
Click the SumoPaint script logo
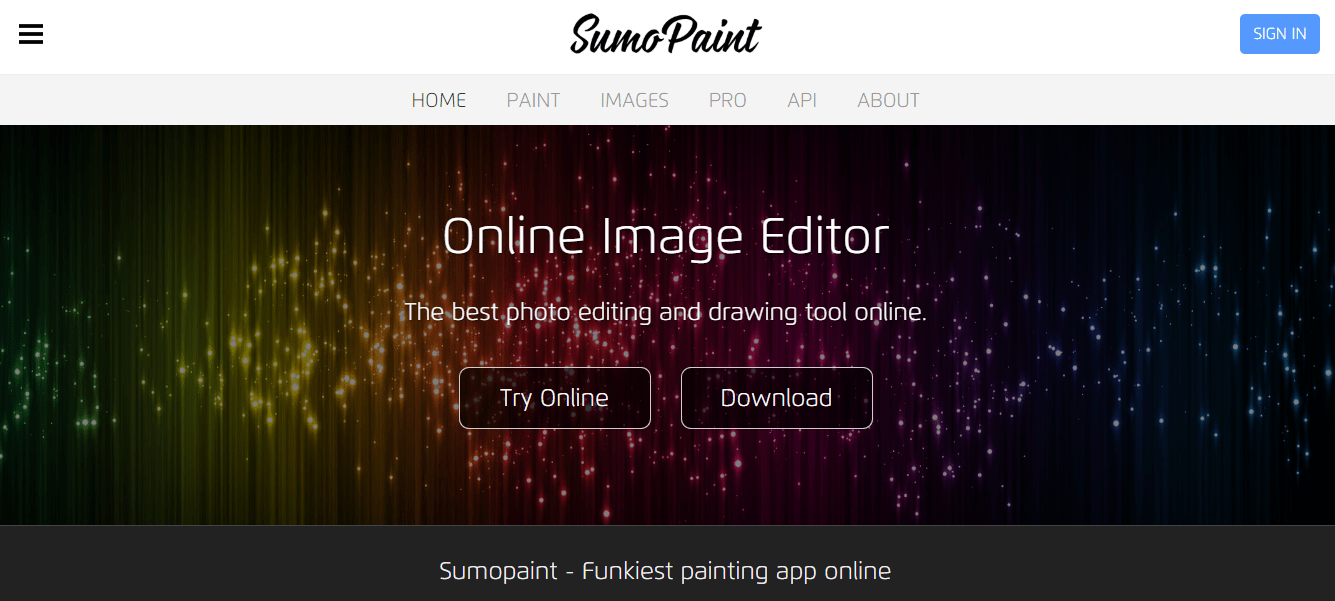tap(666, 35)
